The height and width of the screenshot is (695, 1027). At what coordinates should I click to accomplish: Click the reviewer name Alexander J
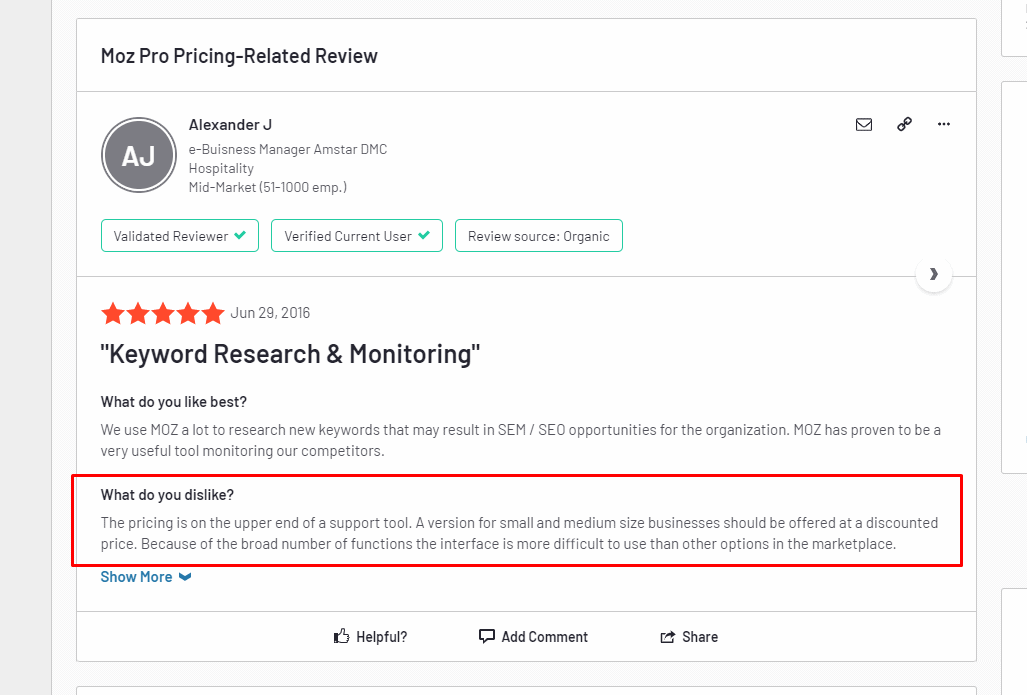pos(230,124)
